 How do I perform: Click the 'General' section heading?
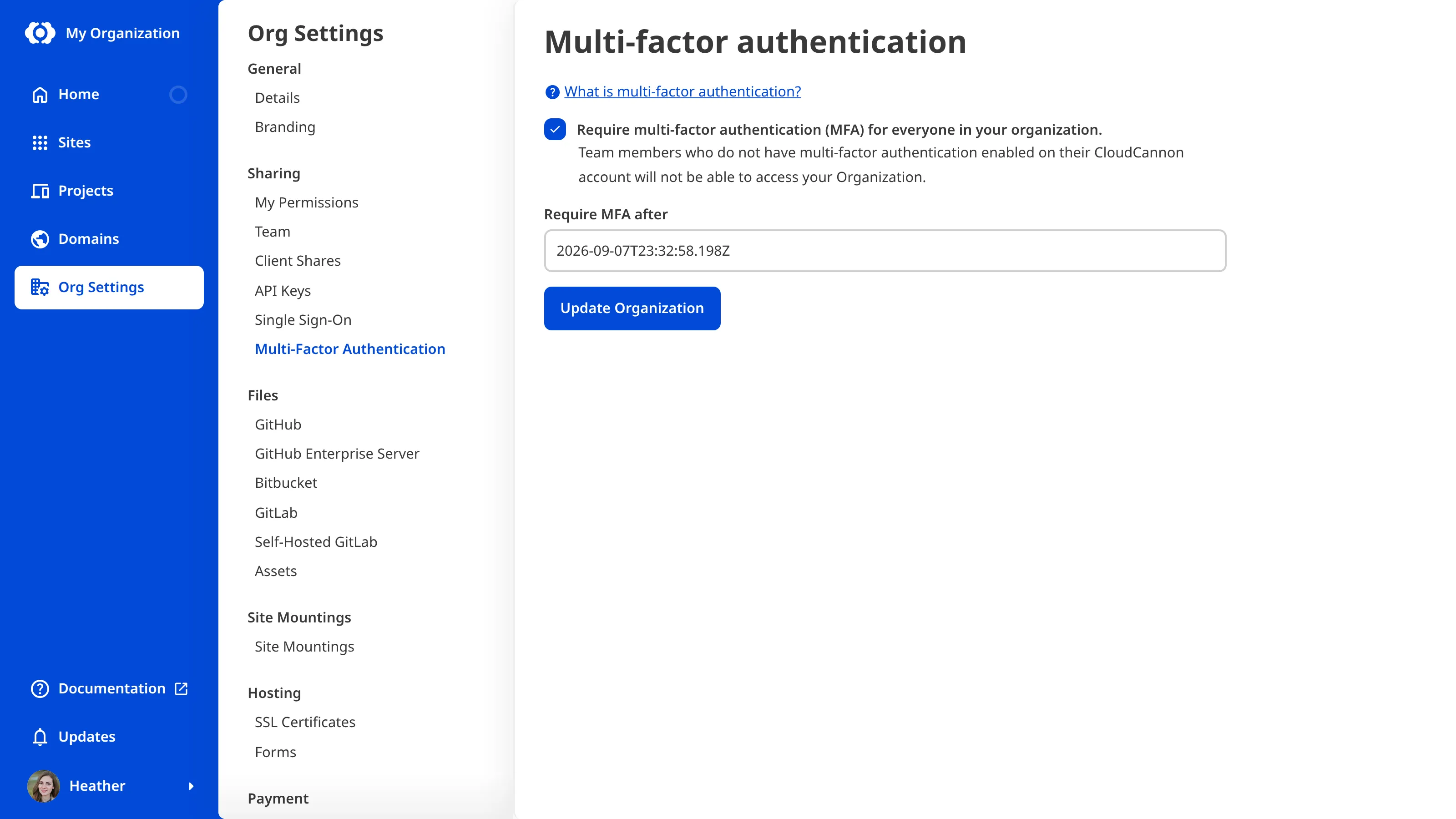point(274,69)
